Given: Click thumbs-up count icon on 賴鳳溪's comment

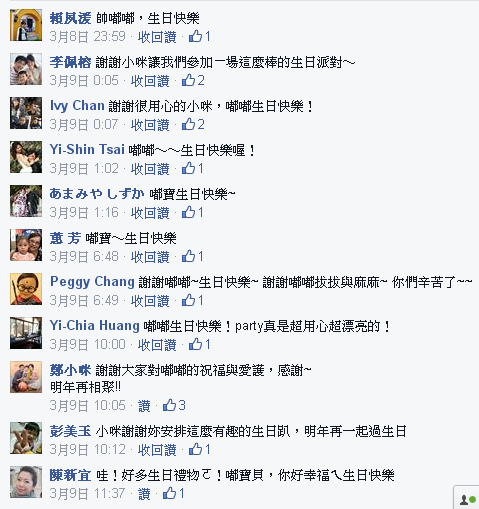Looking at the screenshot, I should point(196,36).
